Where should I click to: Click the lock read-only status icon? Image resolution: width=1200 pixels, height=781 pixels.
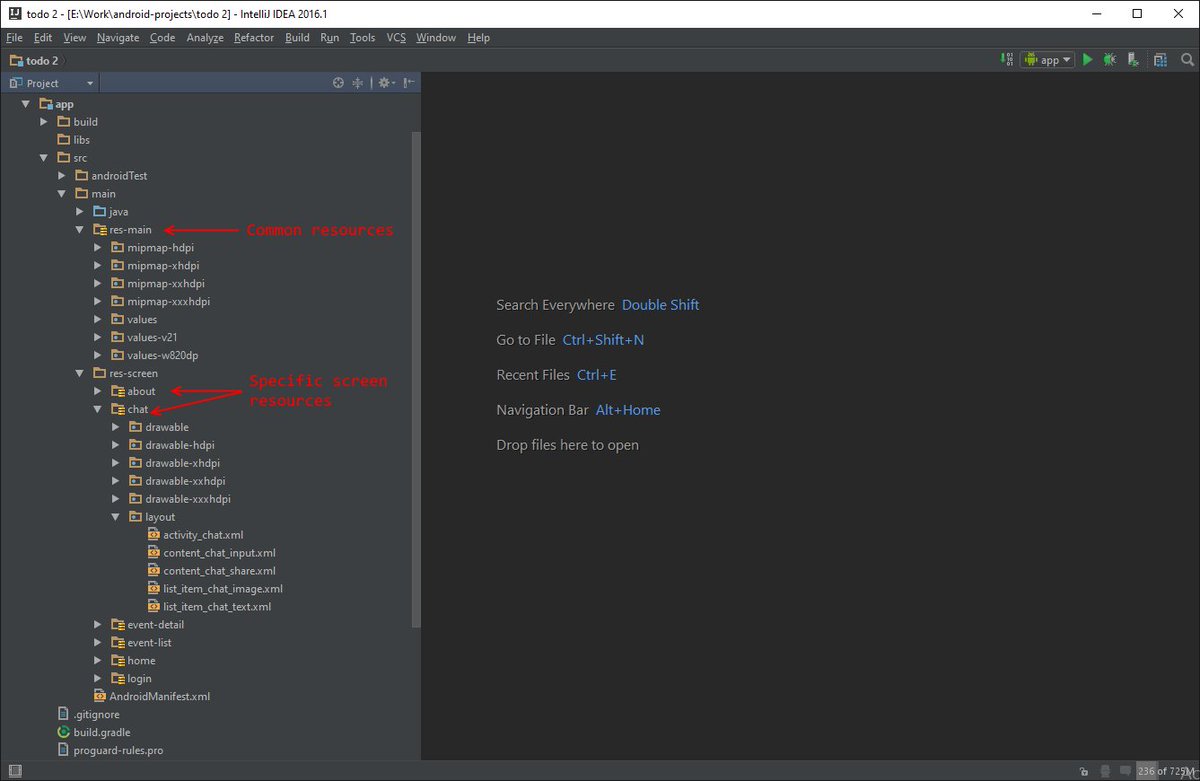click(x=1085, y=772)
